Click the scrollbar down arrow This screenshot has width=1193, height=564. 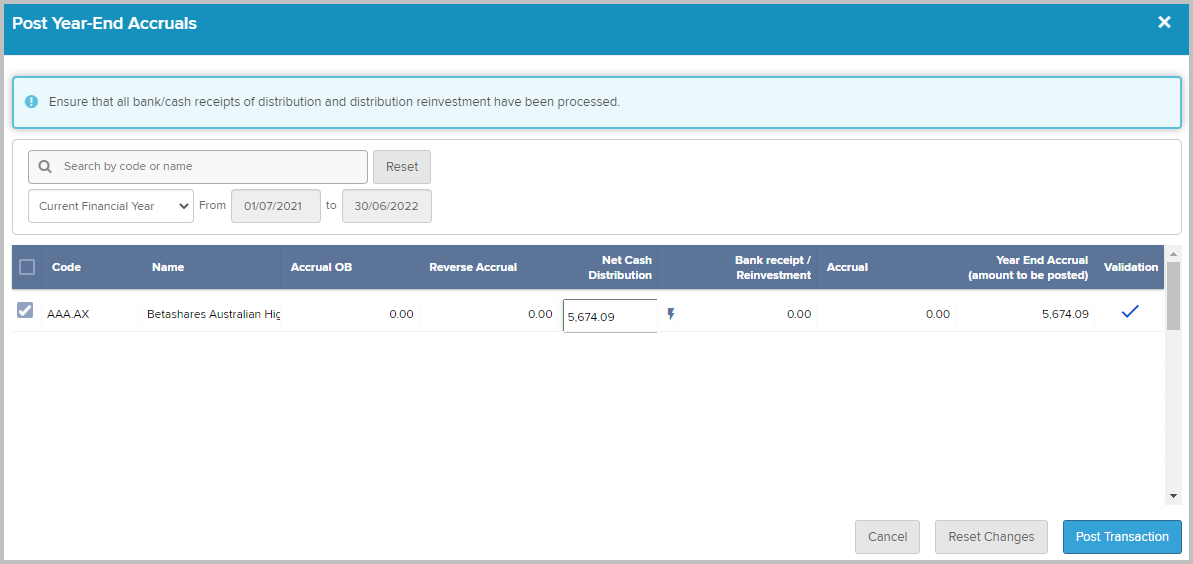(x=1172, y=495)
